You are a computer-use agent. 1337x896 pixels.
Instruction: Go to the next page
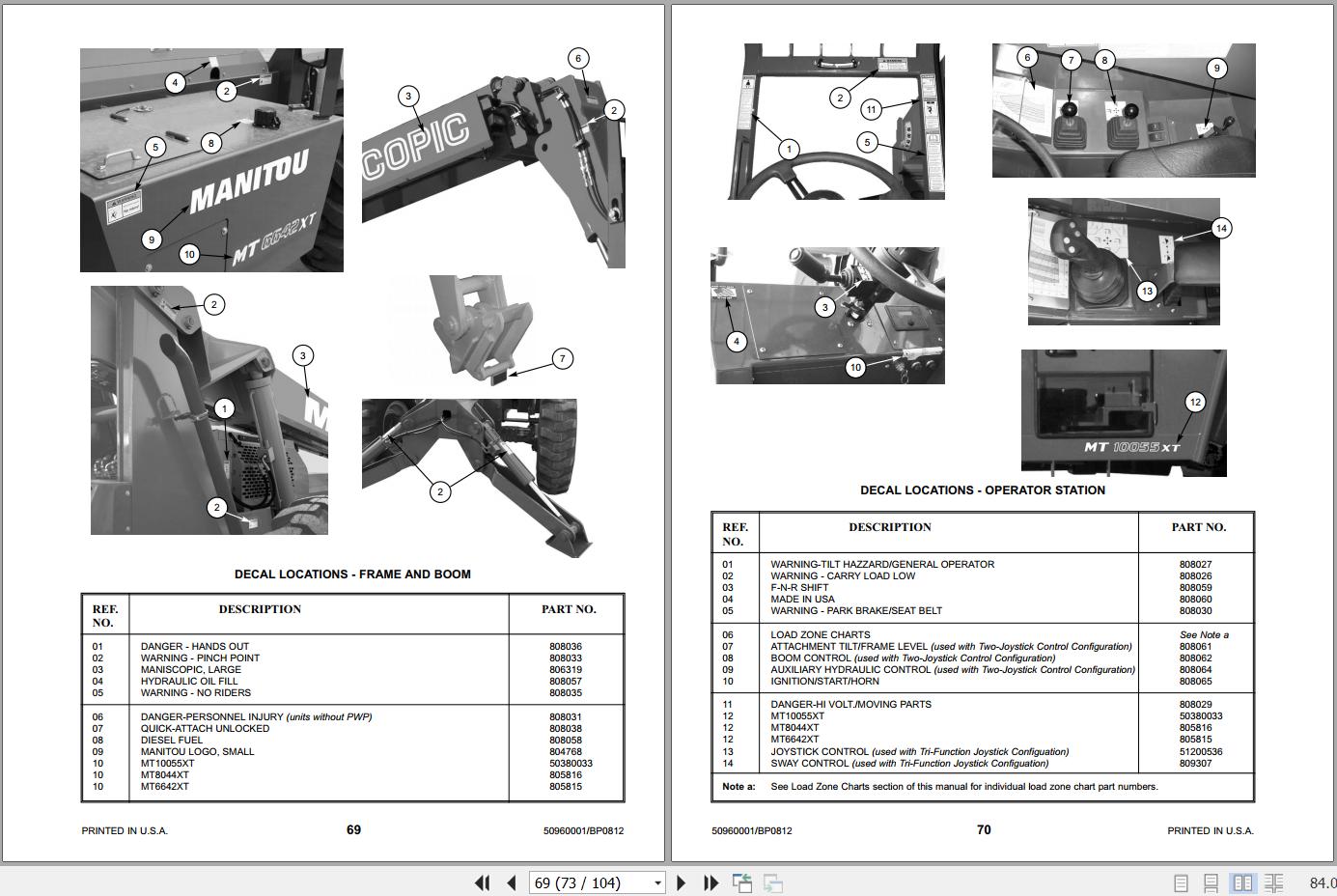pyautogui.click(x=682, y=882)
